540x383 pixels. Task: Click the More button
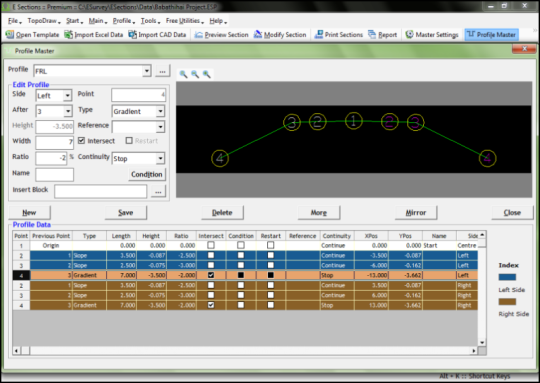[319, 213]
